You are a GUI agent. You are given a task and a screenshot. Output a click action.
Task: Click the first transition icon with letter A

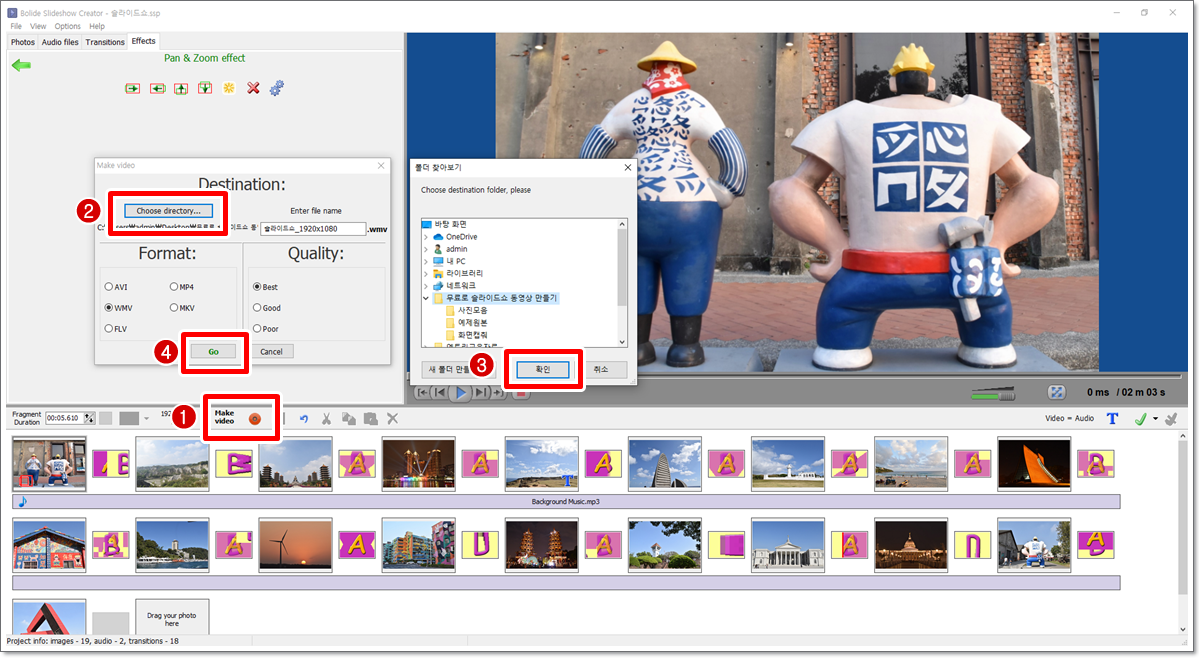pyautogui.click(x=111, y=463)
